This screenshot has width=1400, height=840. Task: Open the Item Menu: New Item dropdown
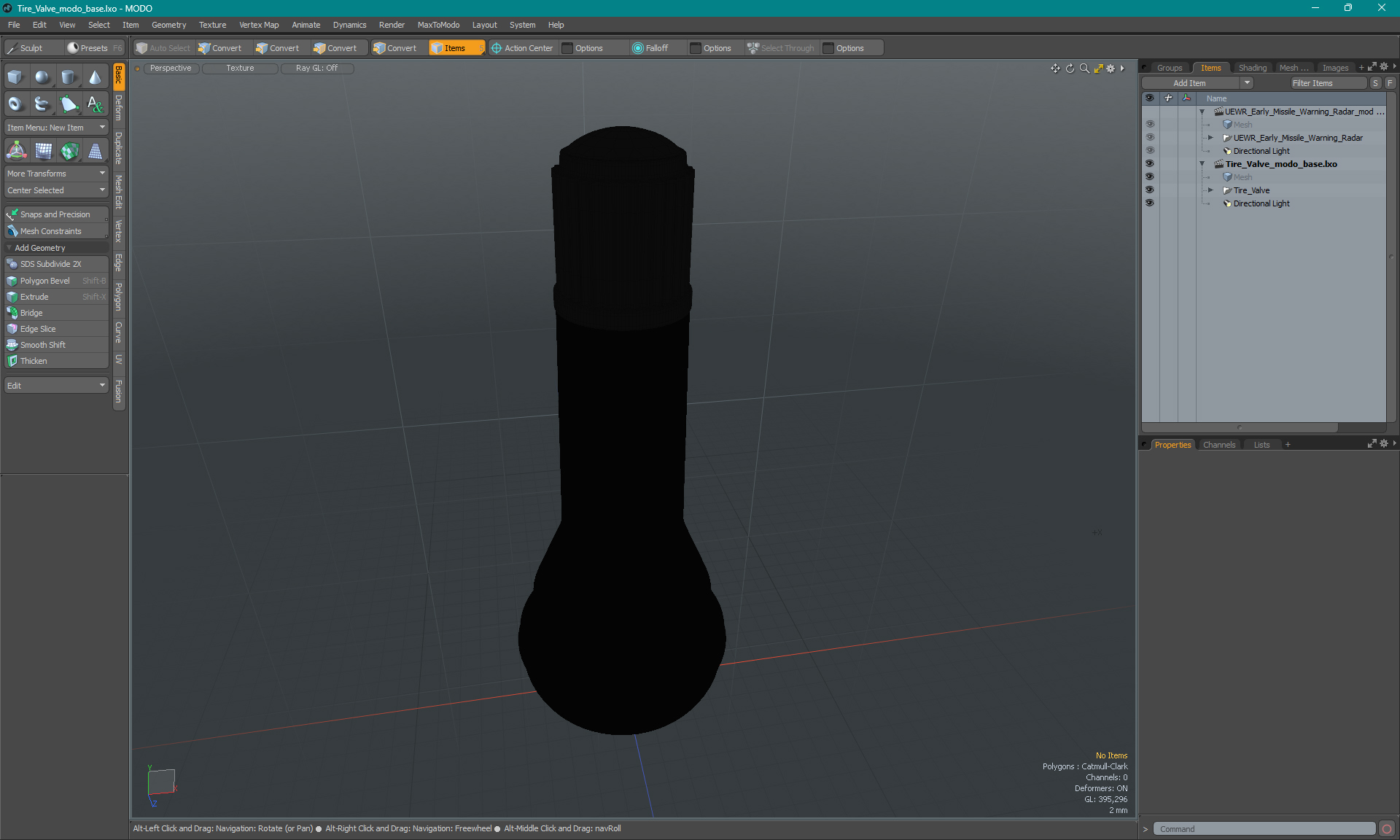pyautogui.click(x=56, y=128)
